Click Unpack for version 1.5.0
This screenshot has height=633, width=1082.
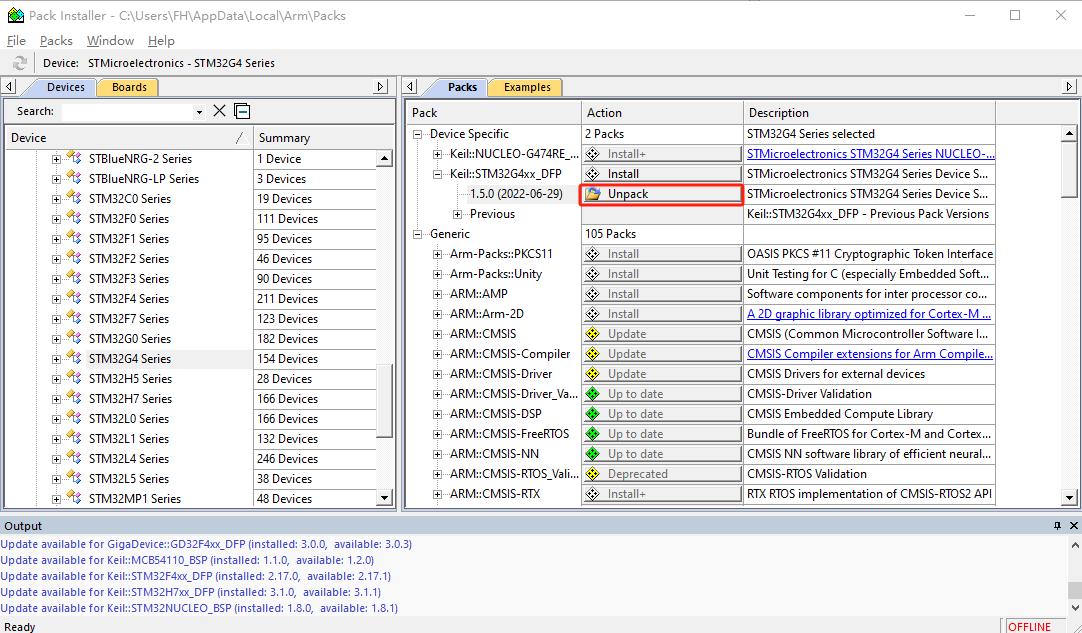[662, 194]
